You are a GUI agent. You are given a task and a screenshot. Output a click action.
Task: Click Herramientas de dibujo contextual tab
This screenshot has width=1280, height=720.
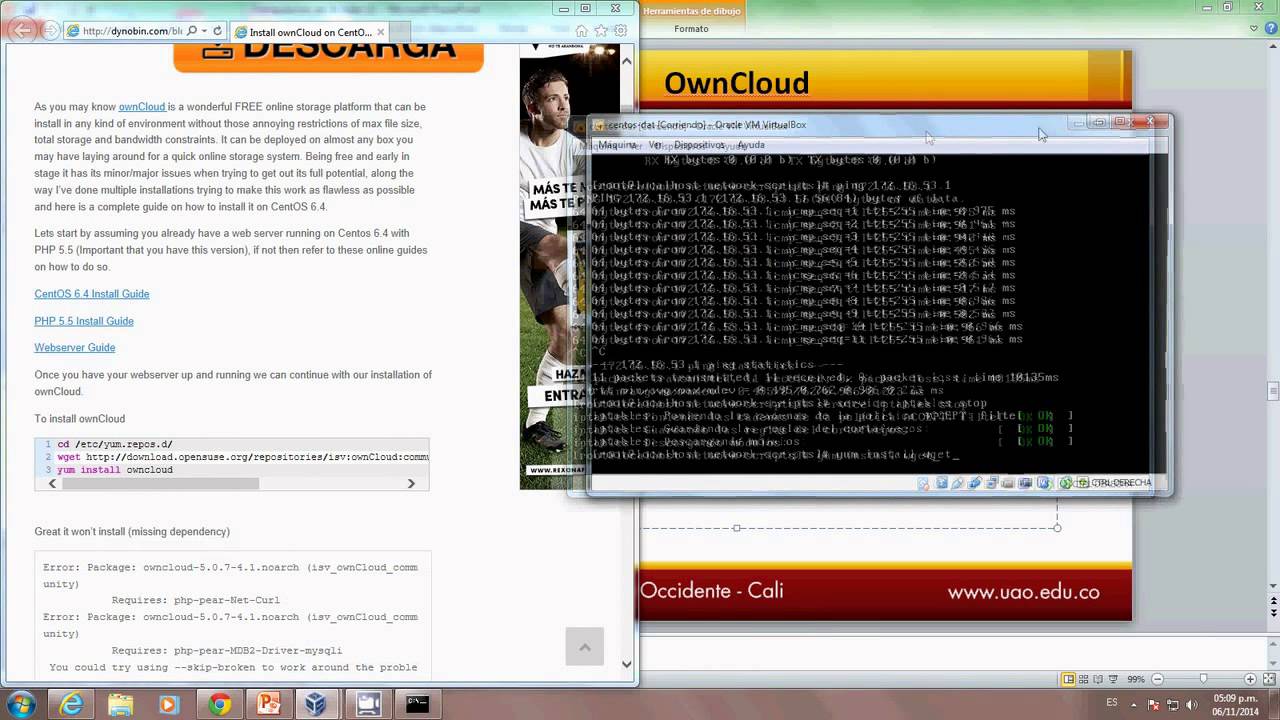click(x=692, y=11)
